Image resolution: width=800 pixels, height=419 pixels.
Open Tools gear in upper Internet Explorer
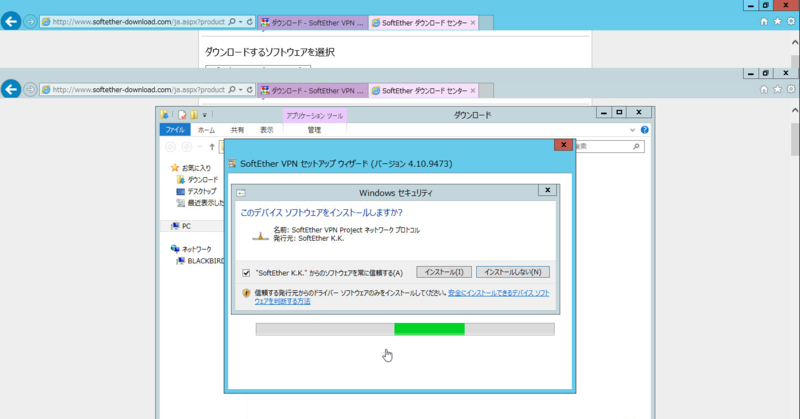pyautogui.click(x=791, y=21)
